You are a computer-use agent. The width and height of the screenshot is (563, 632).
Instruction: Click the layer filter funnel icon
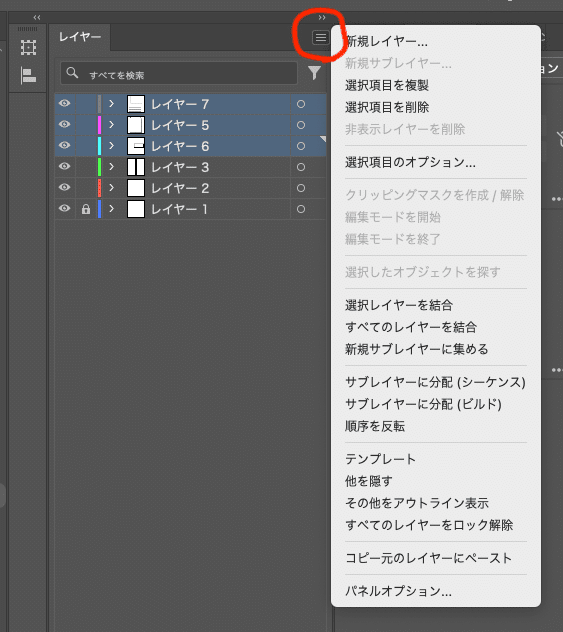[x=314, y=73]
